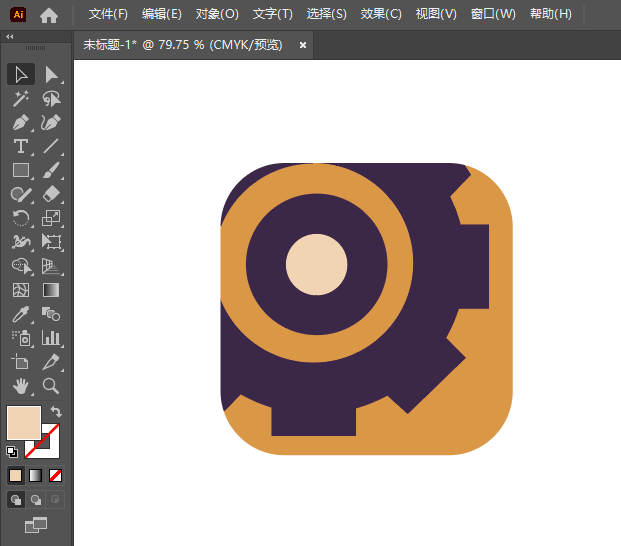Screen dimensions: 621x546
Task: Switch to the 未标题-1* document tab
Action: pos(183,45)
